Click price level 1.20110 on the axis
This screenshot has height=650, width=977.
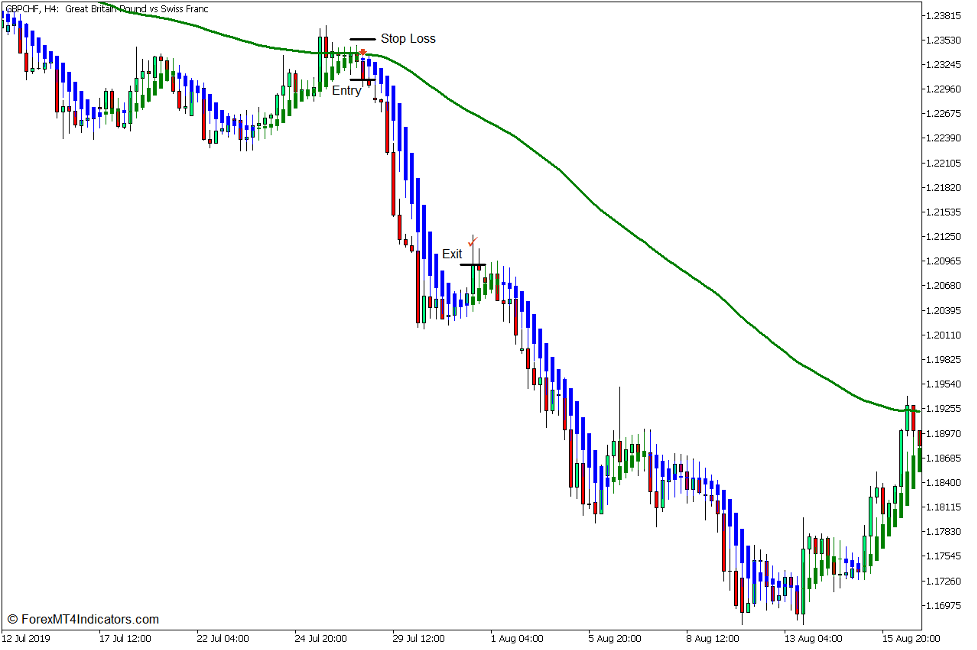coord(943,335)
